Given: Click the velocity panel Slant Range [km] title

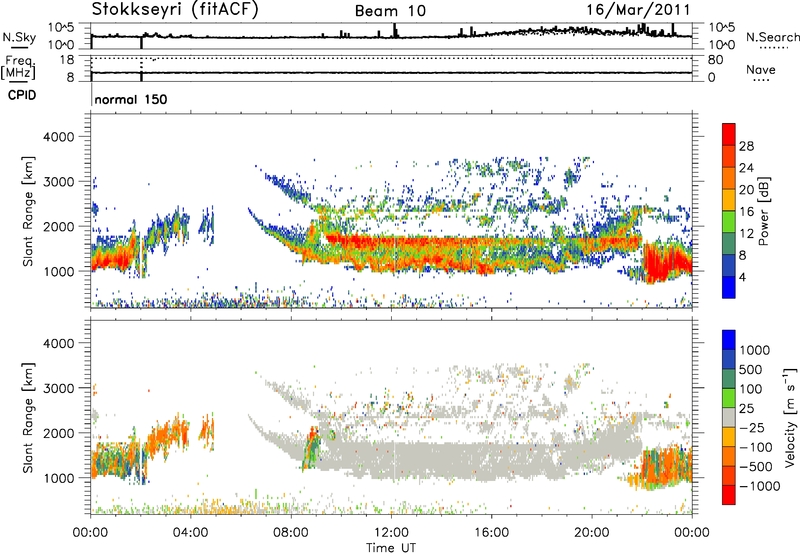Looking at the screenshot, I should click(x=28, y=417).
